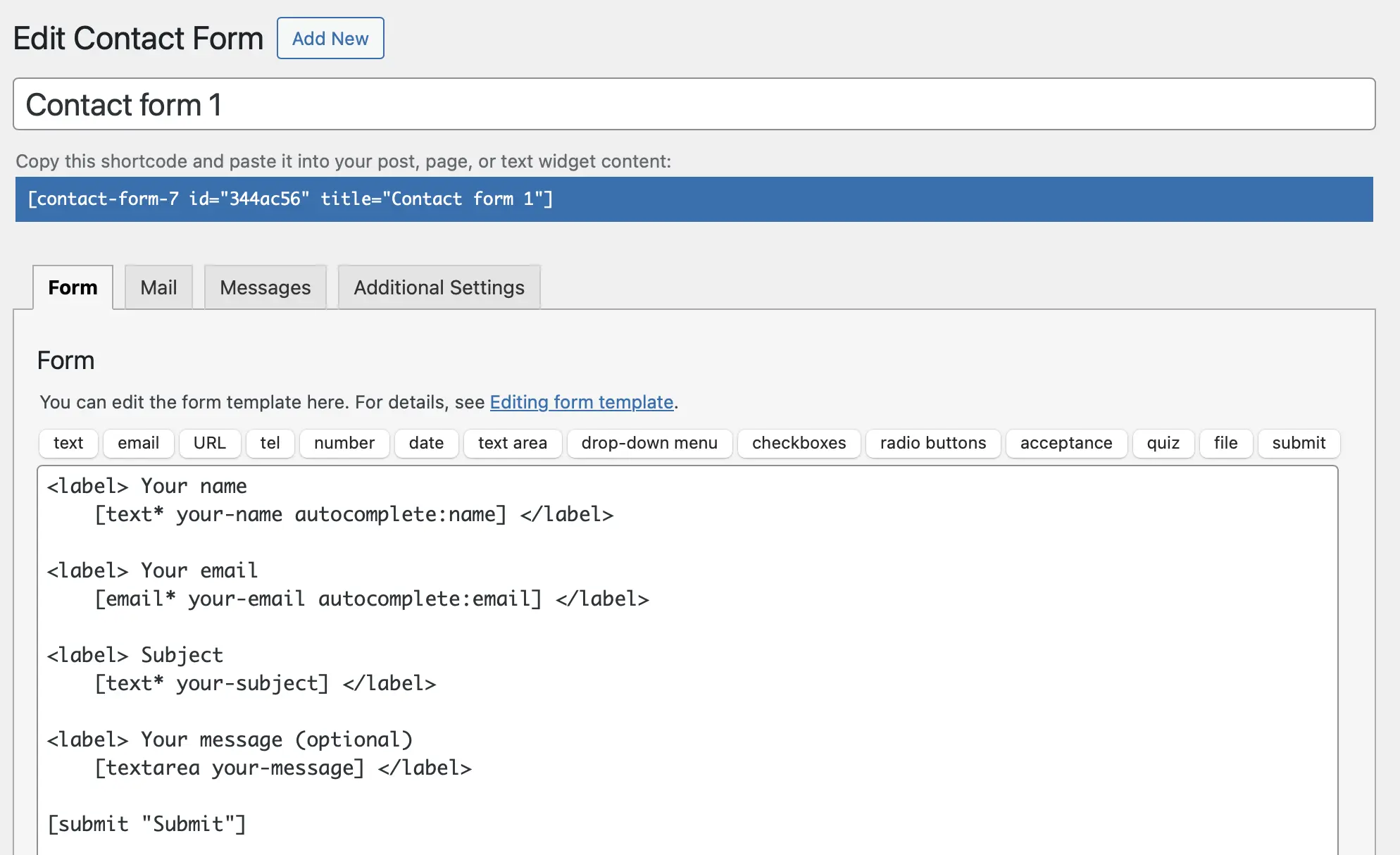The image size is (1400, 855).
Task: Insert a submit button form-tag
Action: point(1298,443)
